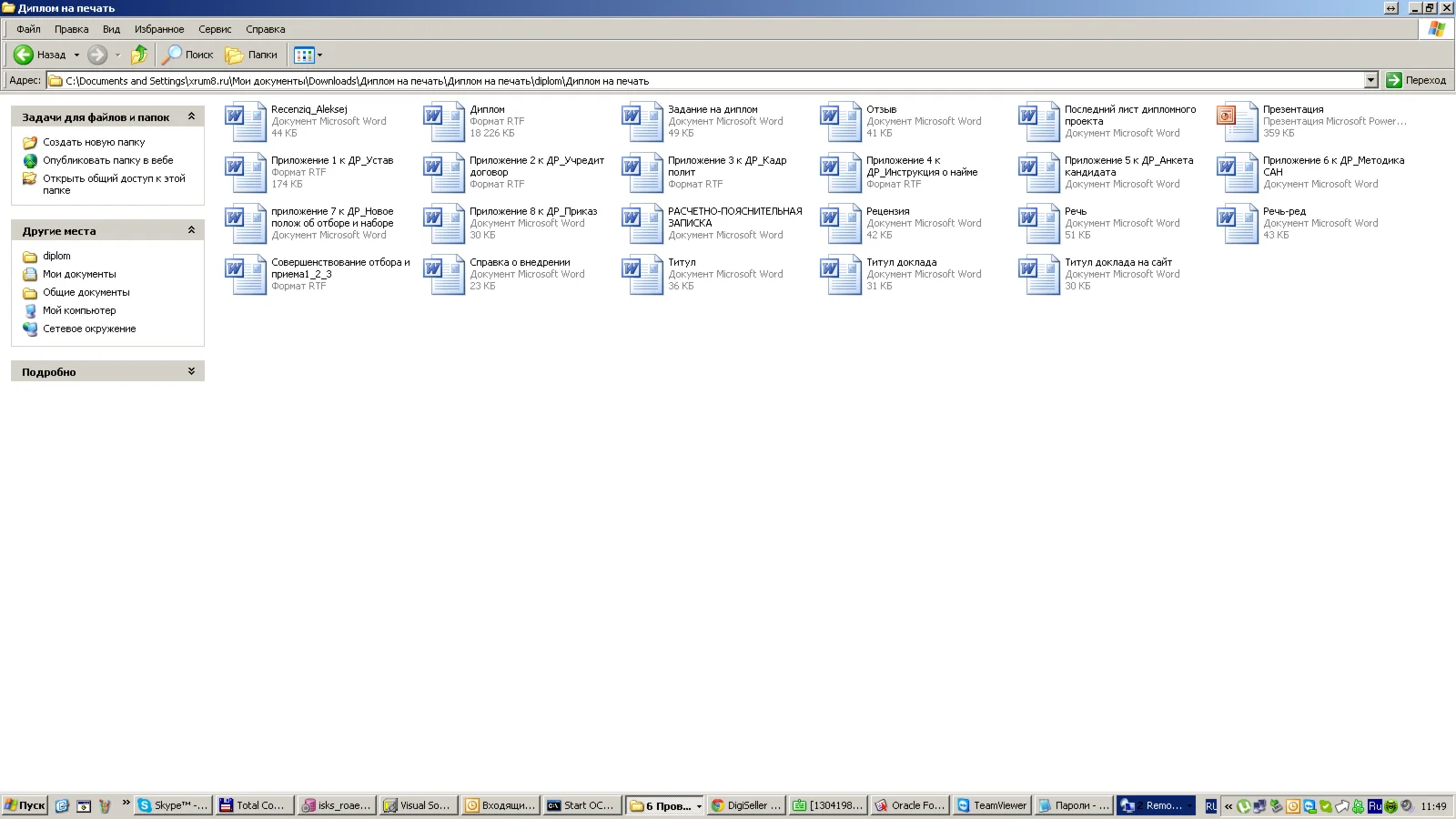The image size is (1456, 819).
Task: Select the Задание на диплом document icon
Action: click(642, 122)
